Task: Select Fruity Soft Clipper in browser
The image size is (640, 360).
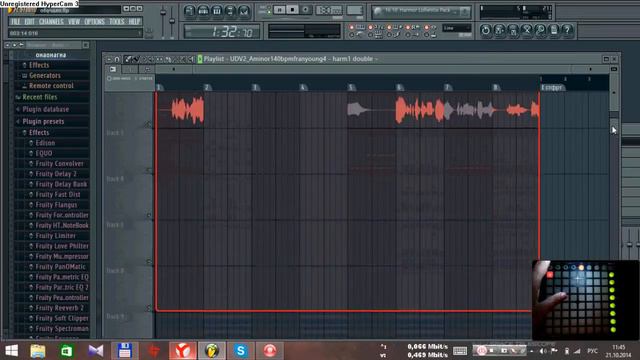Action: [x=62, y=318]
